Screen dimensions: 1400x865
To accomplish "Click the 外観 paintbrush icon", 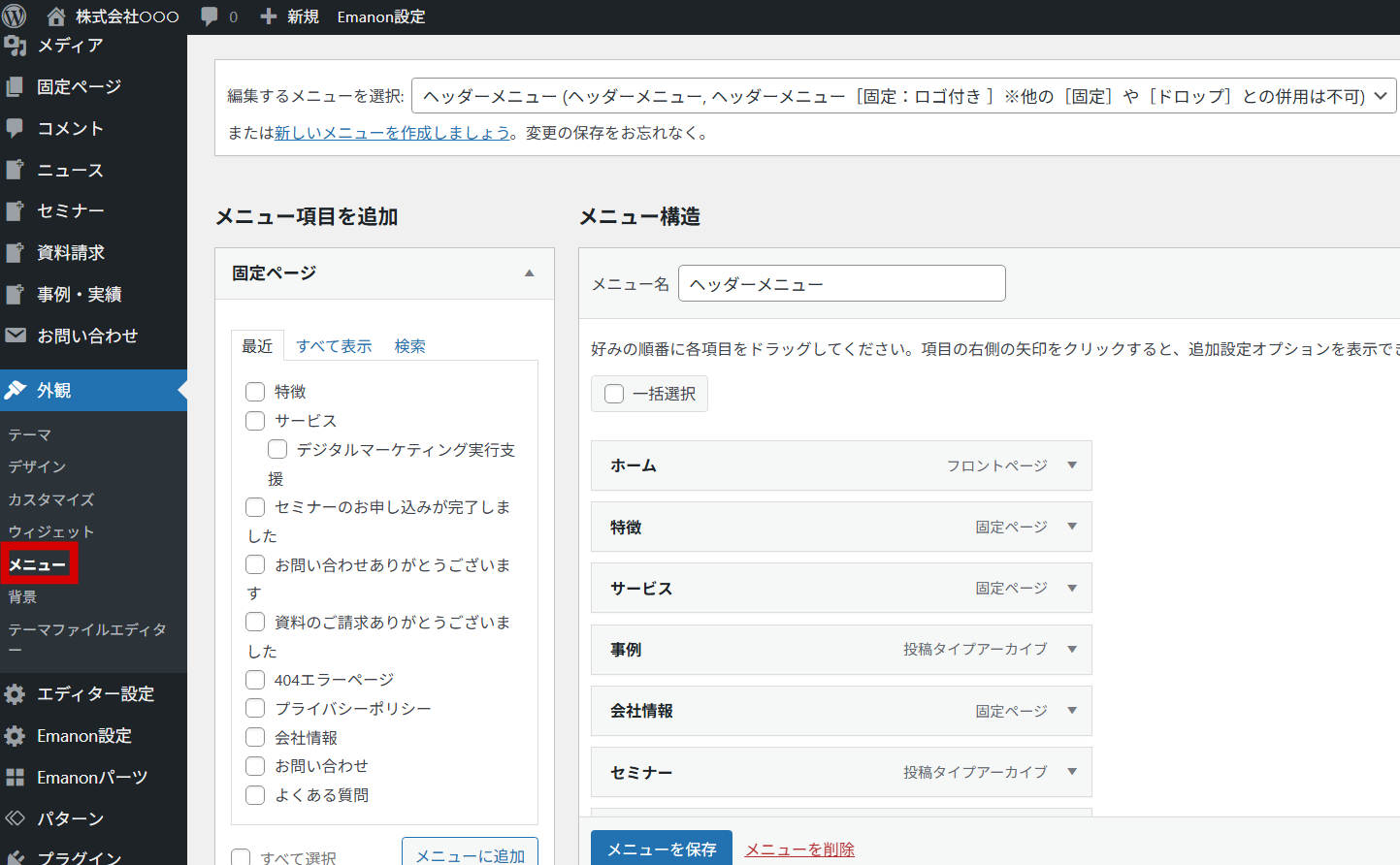I will coord(15,390).
